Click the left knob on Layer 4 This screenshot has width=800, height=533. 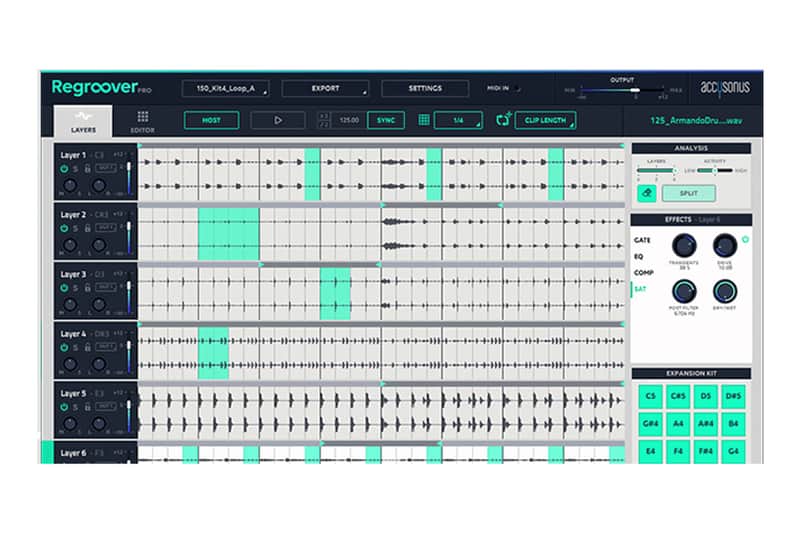70,364
